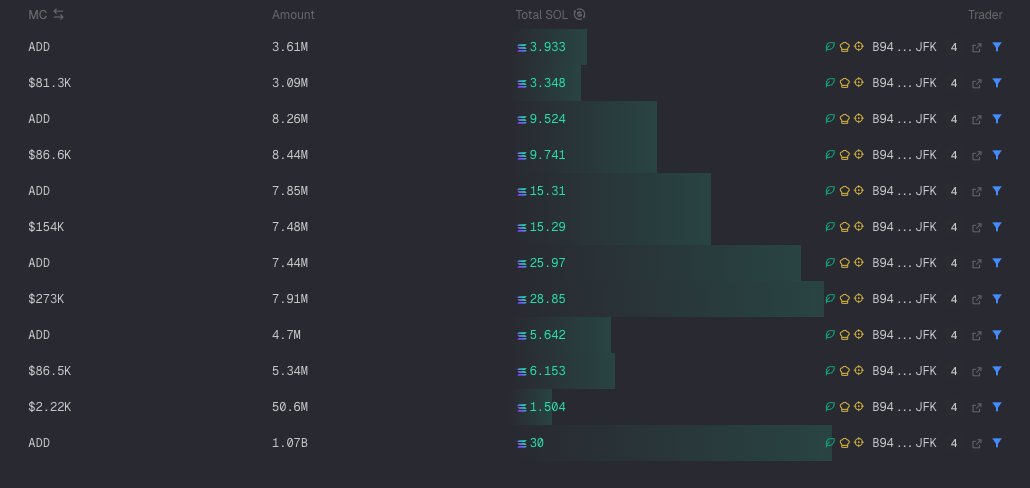Viewport: 1030px width, 488px height.
Task: Select the $86.6K market cap value
Action: (49, 155)
